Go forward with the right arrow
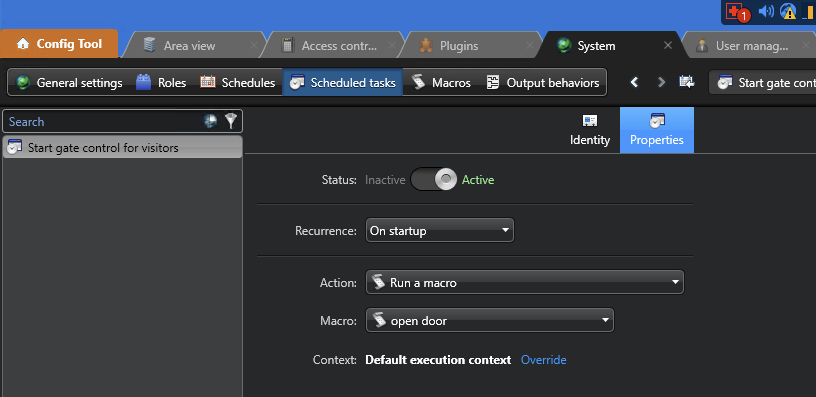This screenshot has width=816, height=397. click(x=661, y=82)
